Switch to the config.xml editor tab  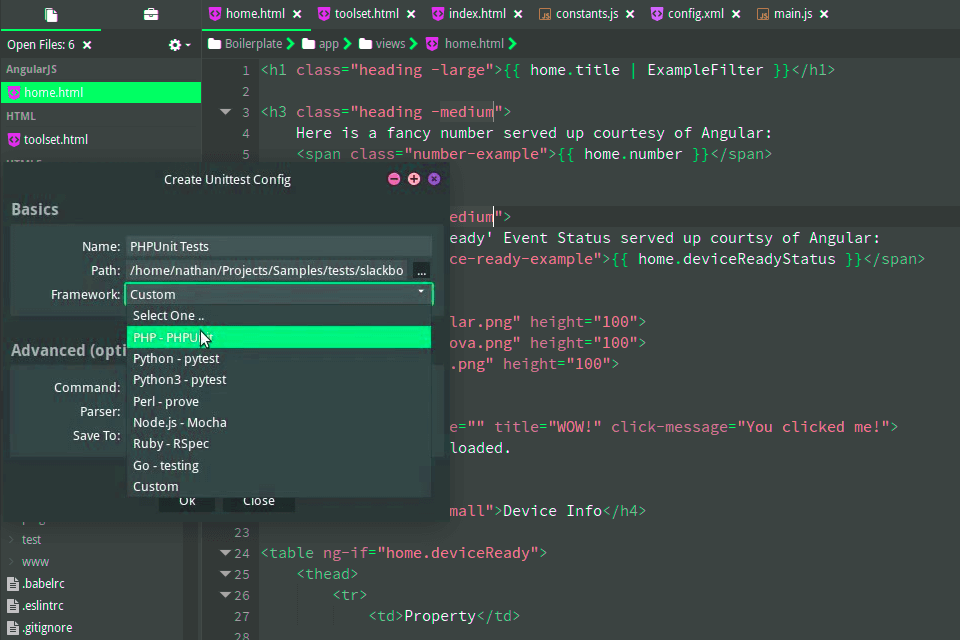point(696,13)
